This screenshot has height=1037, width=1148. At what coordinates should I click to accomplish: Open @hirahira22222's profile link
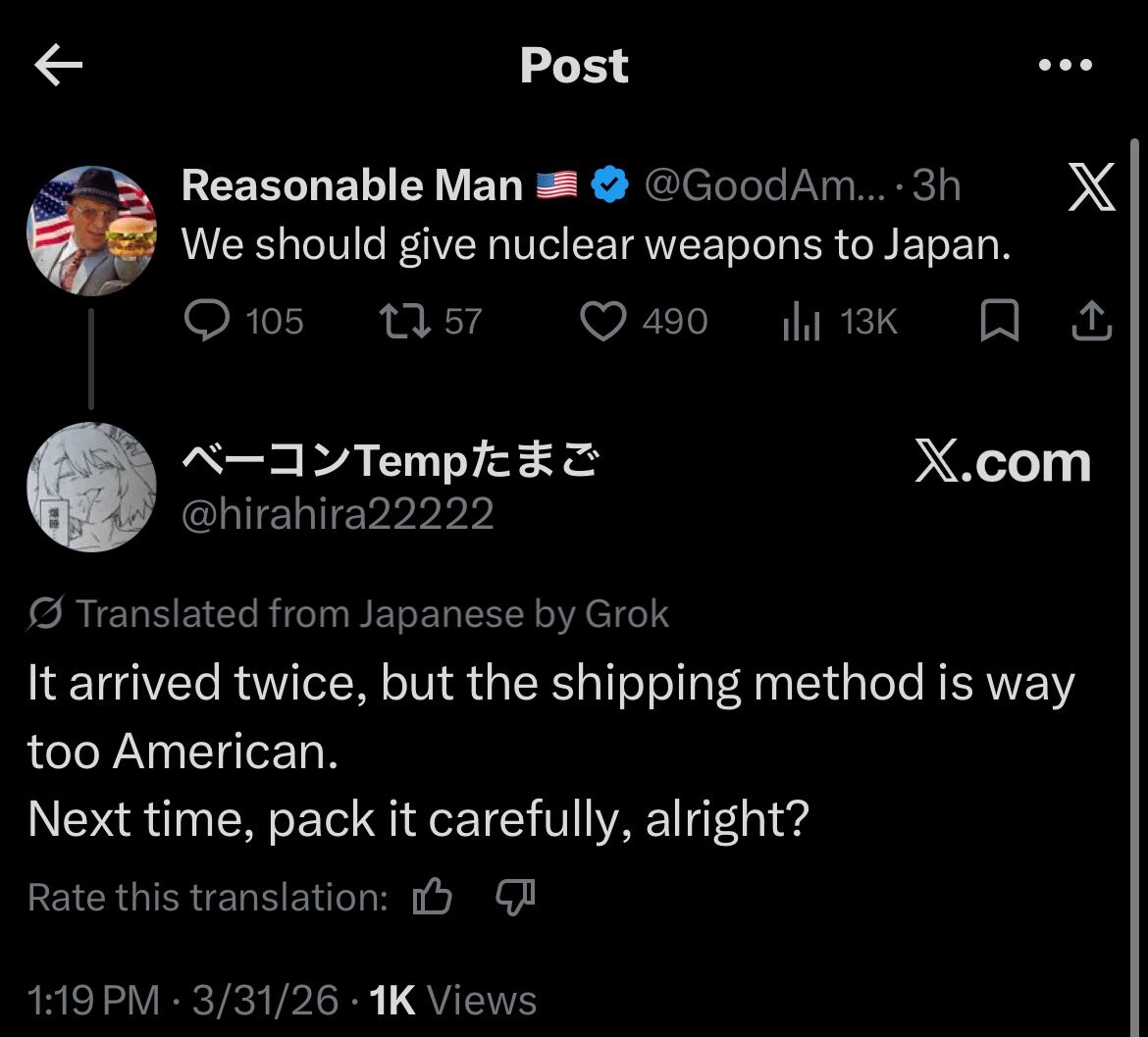(x=339, y=512)
